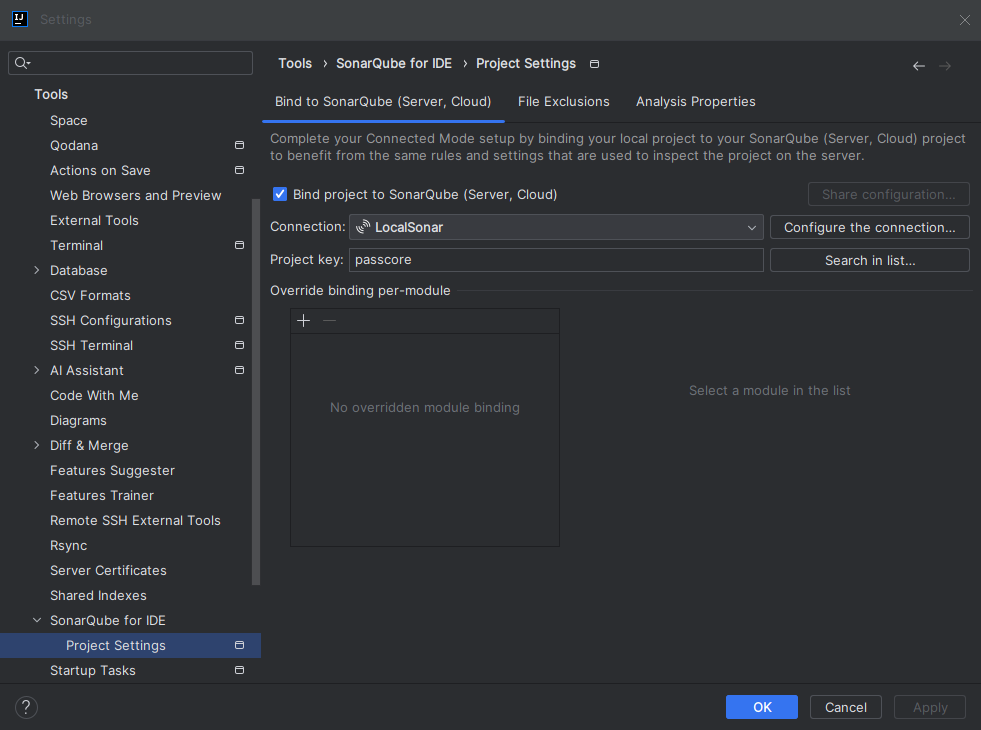Open Features Suggester settings
The width and height of the screenshot is (981, 730).
[113, 471]
